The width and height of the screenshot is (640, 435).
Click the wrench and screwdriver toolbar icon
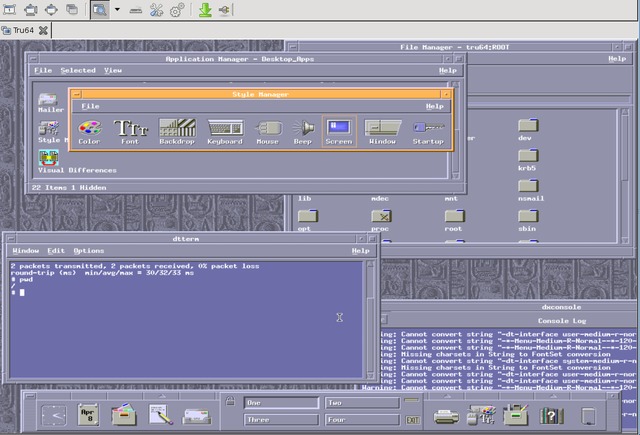pyautogui.click(x=156, y=10)
